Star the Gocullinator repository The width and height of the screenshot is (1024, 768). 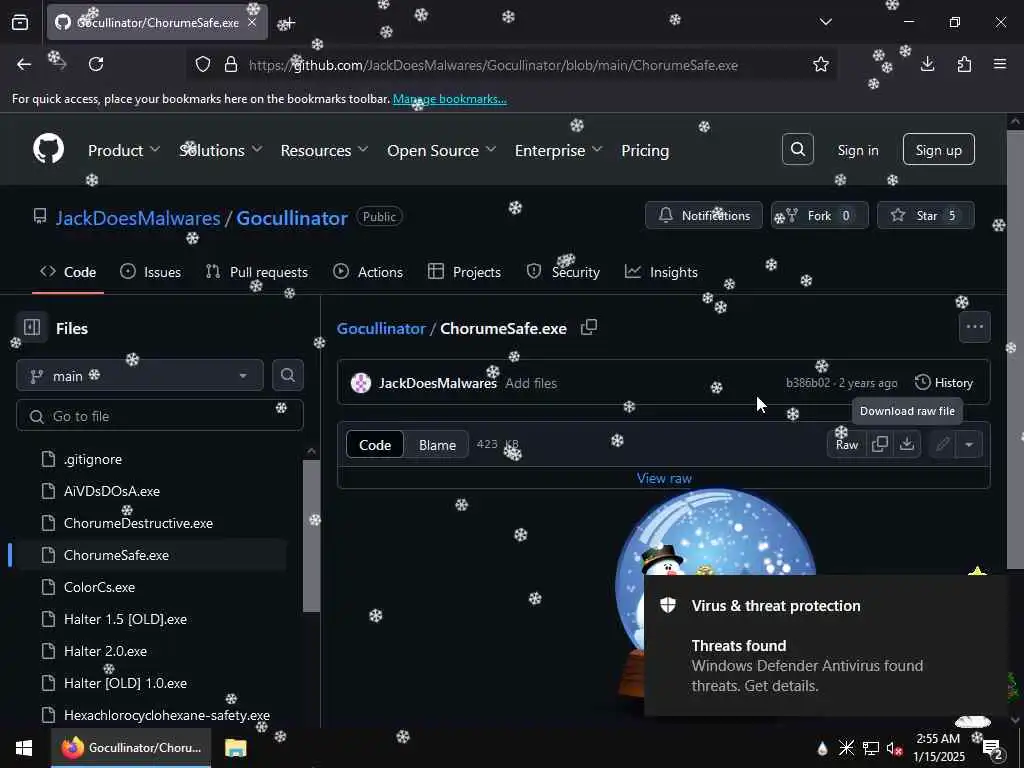click(x=925, y=216)
